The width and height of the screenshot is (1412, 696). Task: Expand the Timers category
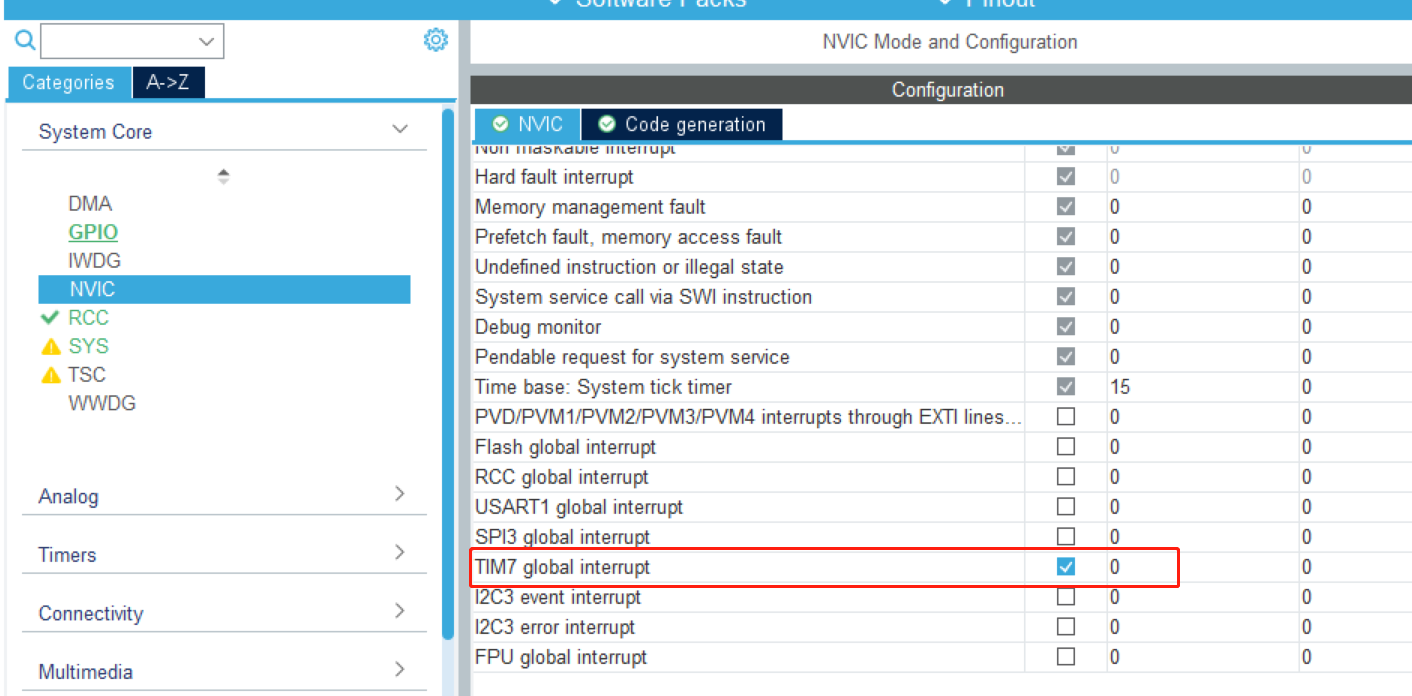[400, 553]
